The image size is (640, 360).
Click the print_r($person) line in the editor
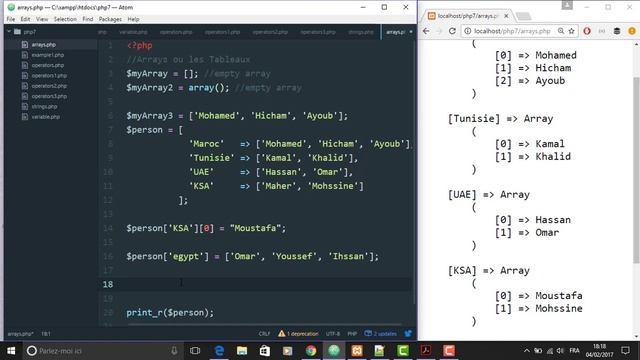[170, 313]
